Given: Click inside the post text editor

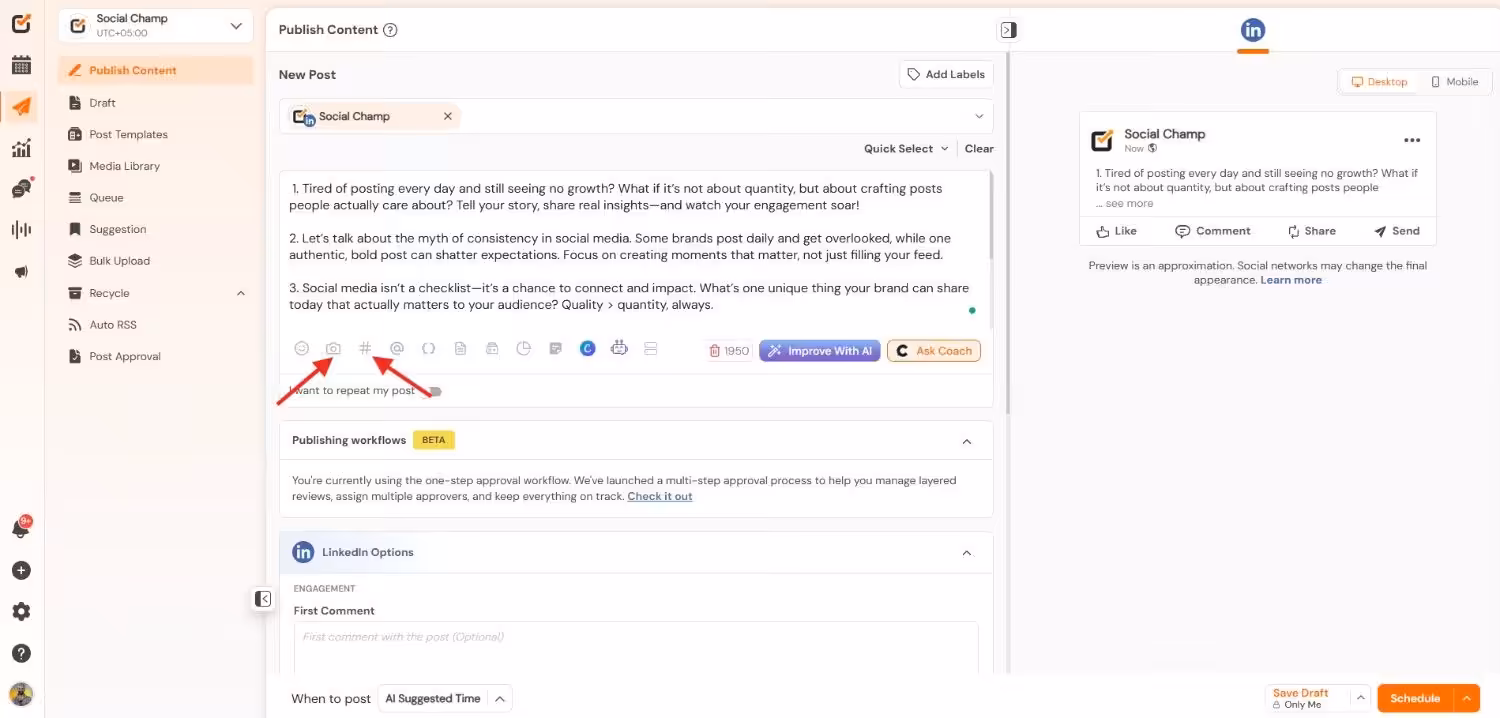Looking at the screenshot, I should 635,250.
